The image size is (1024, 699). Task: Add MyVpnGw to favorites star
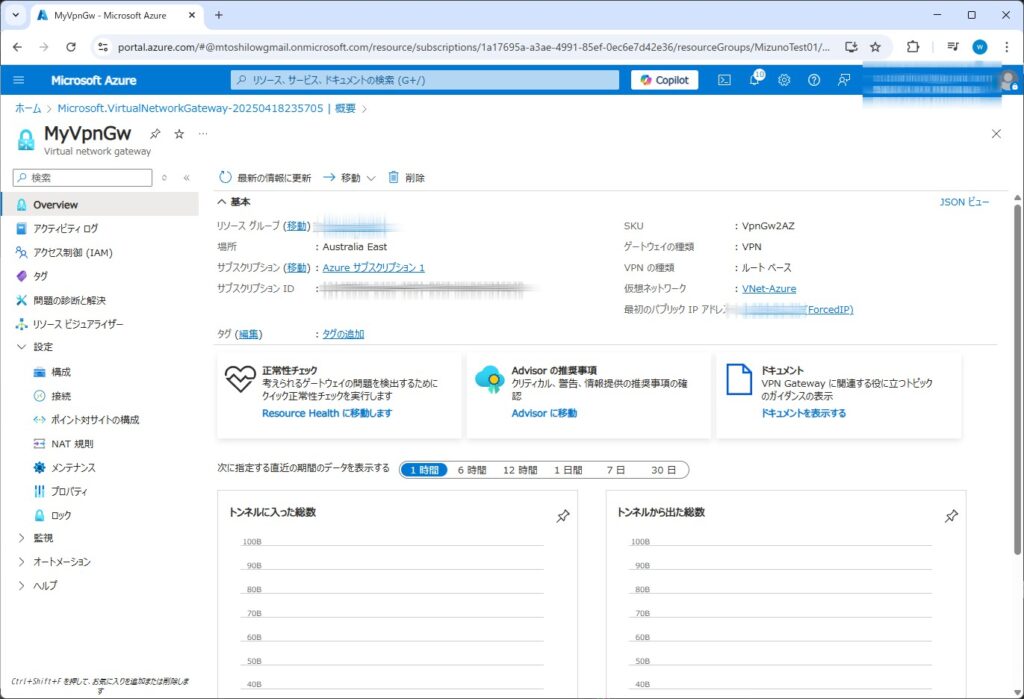[x=179, y=134]
